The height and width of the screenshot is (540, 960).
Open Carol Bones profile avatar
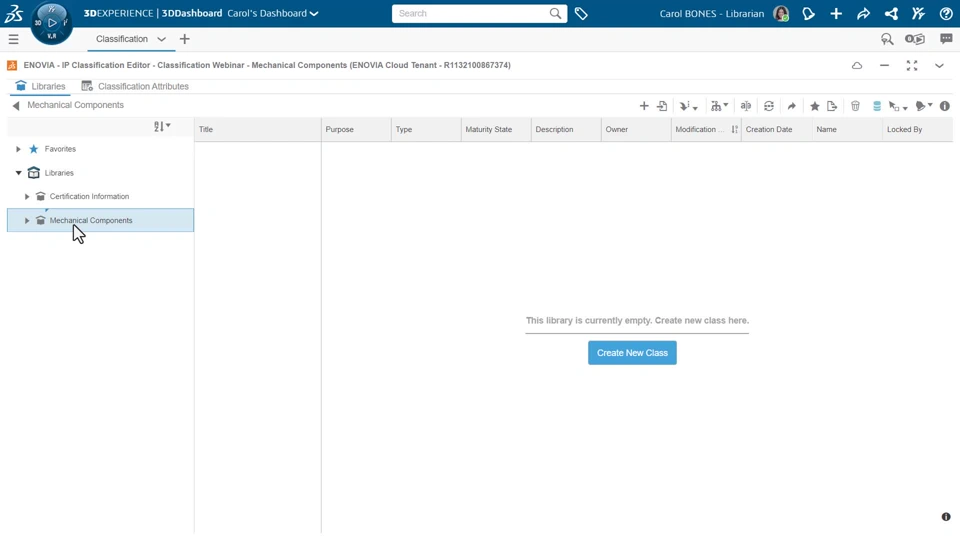[x=781, y=13]
